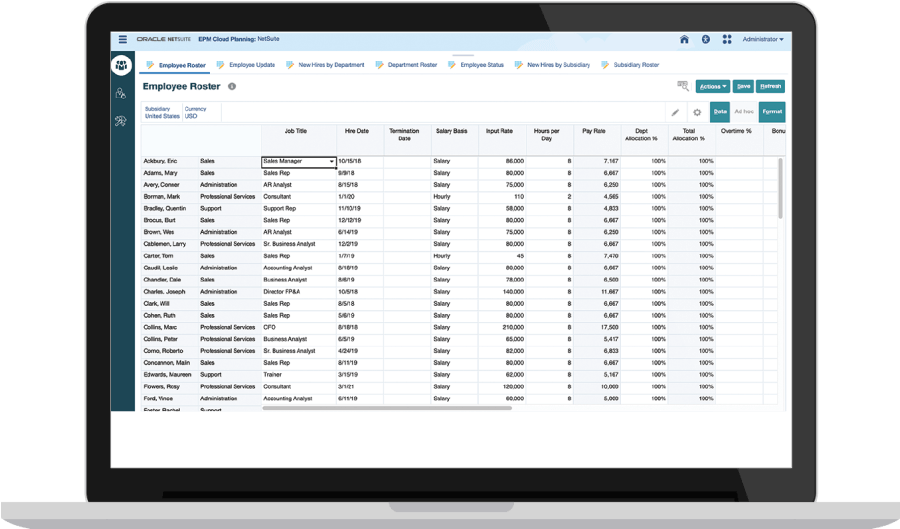Click the 17,500 pay rate cell
The height and width of the screenshot is (529, 900).
[x=597, y=328]
